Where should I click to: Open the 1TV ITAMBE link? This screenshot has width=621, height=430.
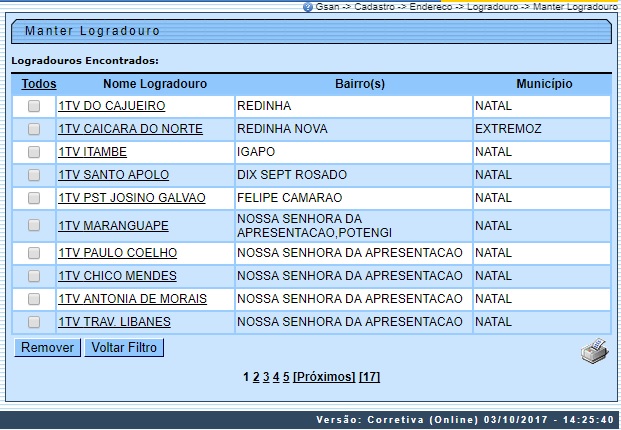point(93,152)
